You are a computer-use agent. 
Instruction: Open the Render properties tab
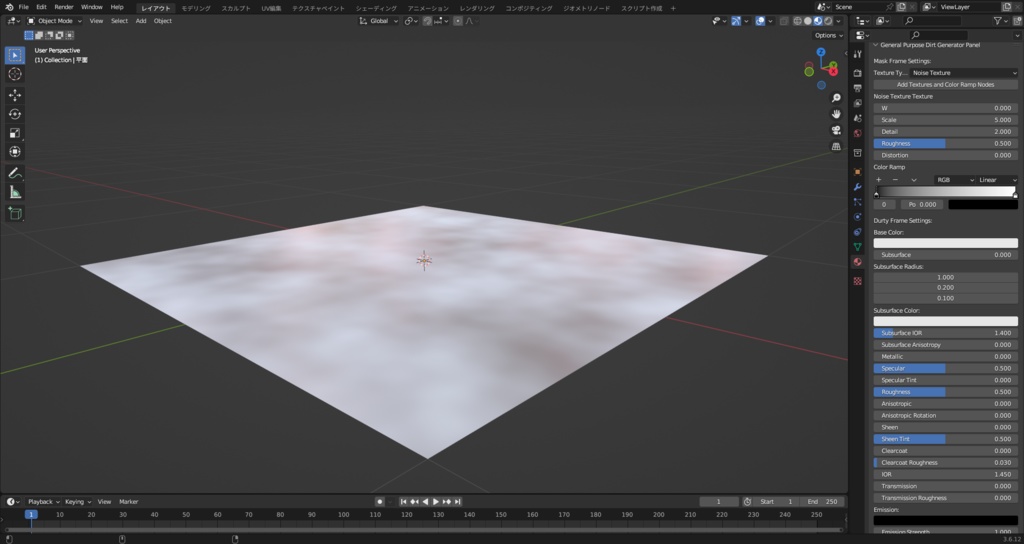857,73
